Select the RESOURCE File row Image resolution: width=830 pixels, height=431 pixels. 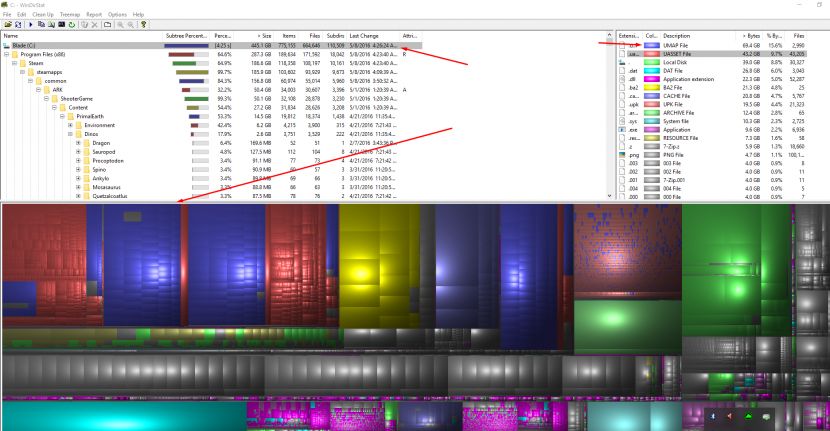tap(712, 138)
